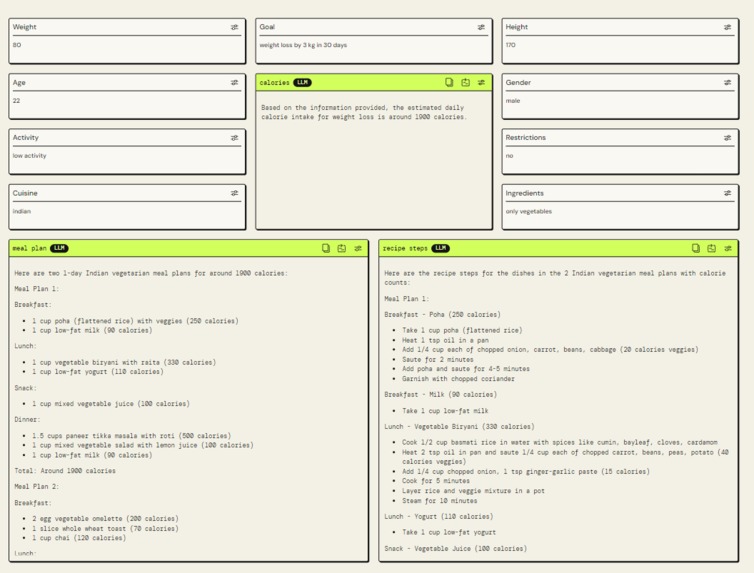Click 'Breakfast - Poha (250 calories)' heading
754x573 pixels.
442,315
